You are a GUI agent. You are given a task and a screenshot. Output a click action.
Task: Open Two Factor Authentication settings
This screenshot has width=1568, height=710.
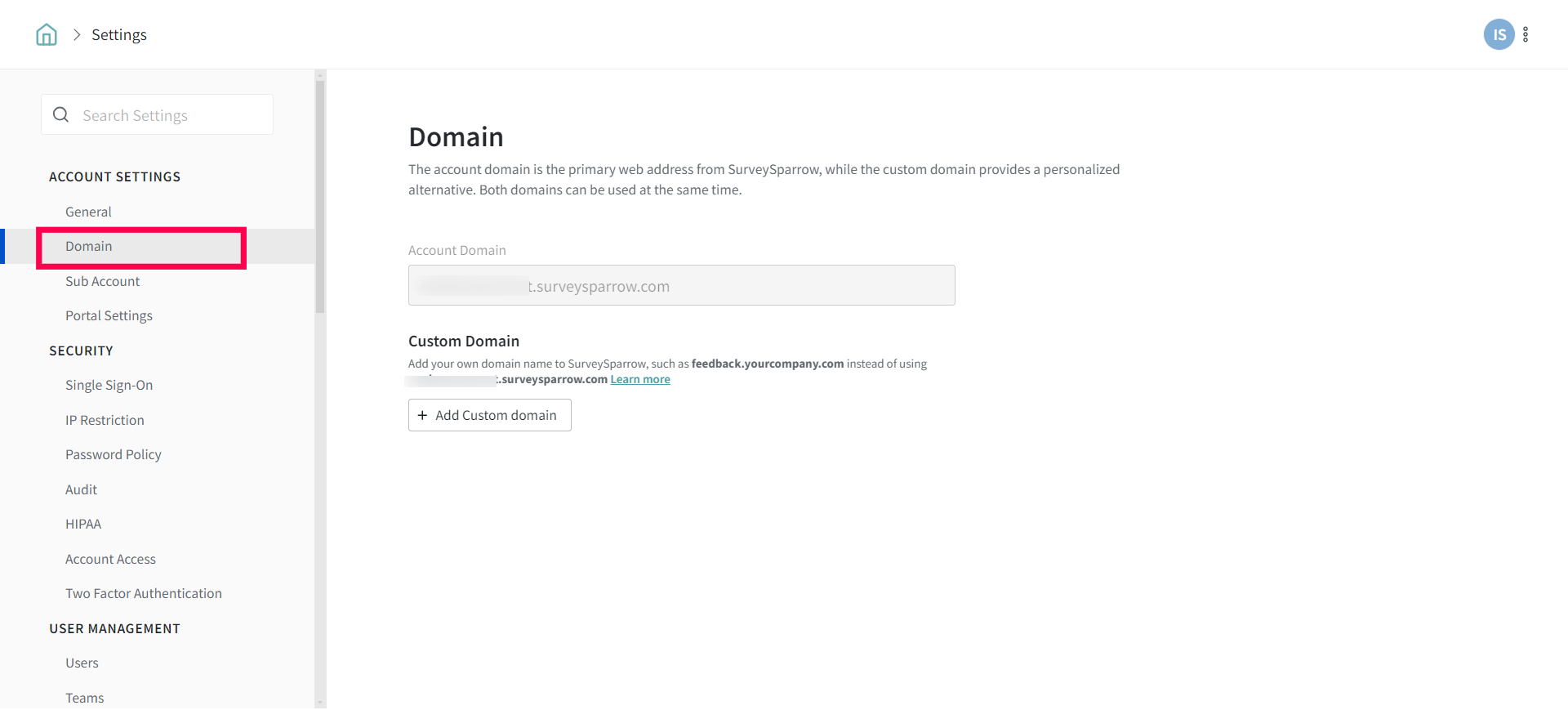[x=144, y=593]
